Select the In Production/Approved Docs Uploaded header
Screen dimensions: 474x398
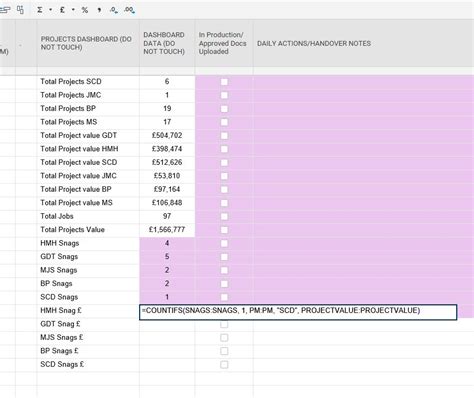click(224, 43)
